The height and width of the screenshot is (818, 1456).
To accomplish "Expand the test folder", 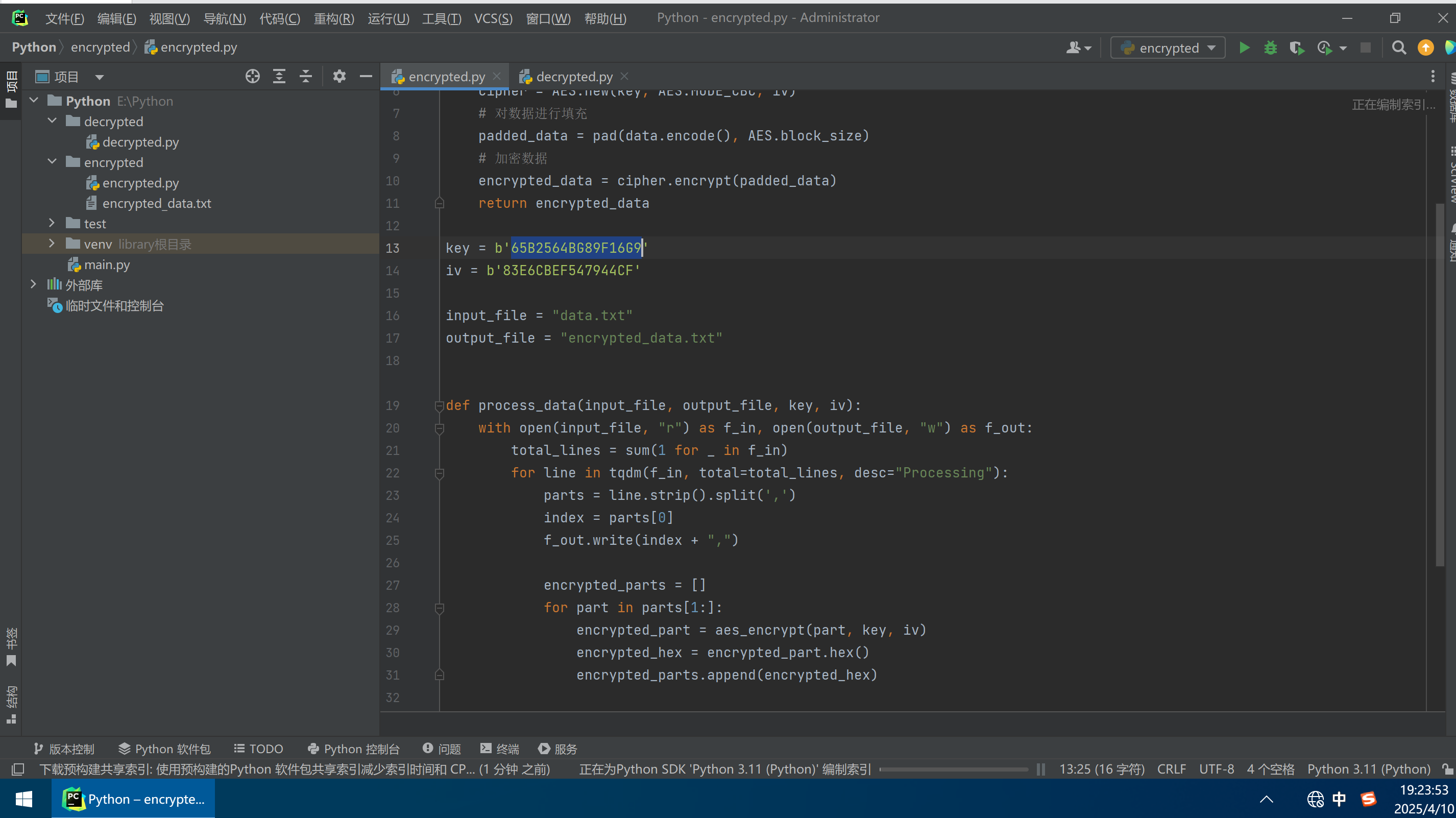I will (52, 223).
